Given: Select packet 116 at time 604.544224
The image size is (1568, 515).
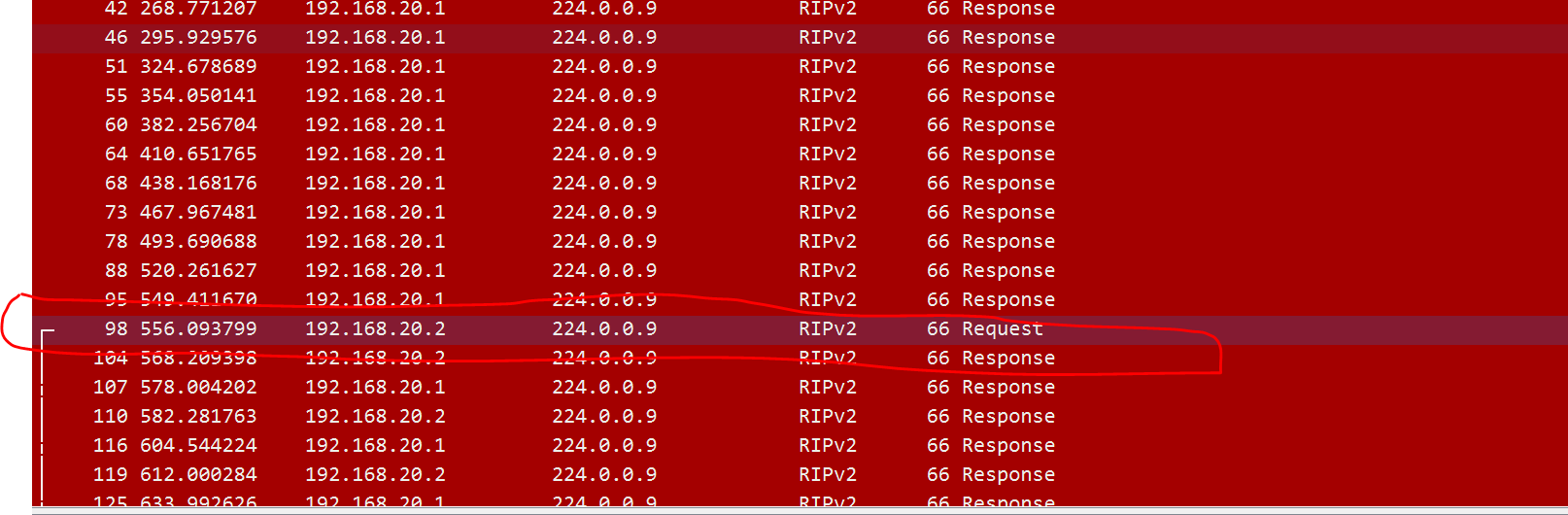Looking at the screenshot, I should tap(800, 446).
